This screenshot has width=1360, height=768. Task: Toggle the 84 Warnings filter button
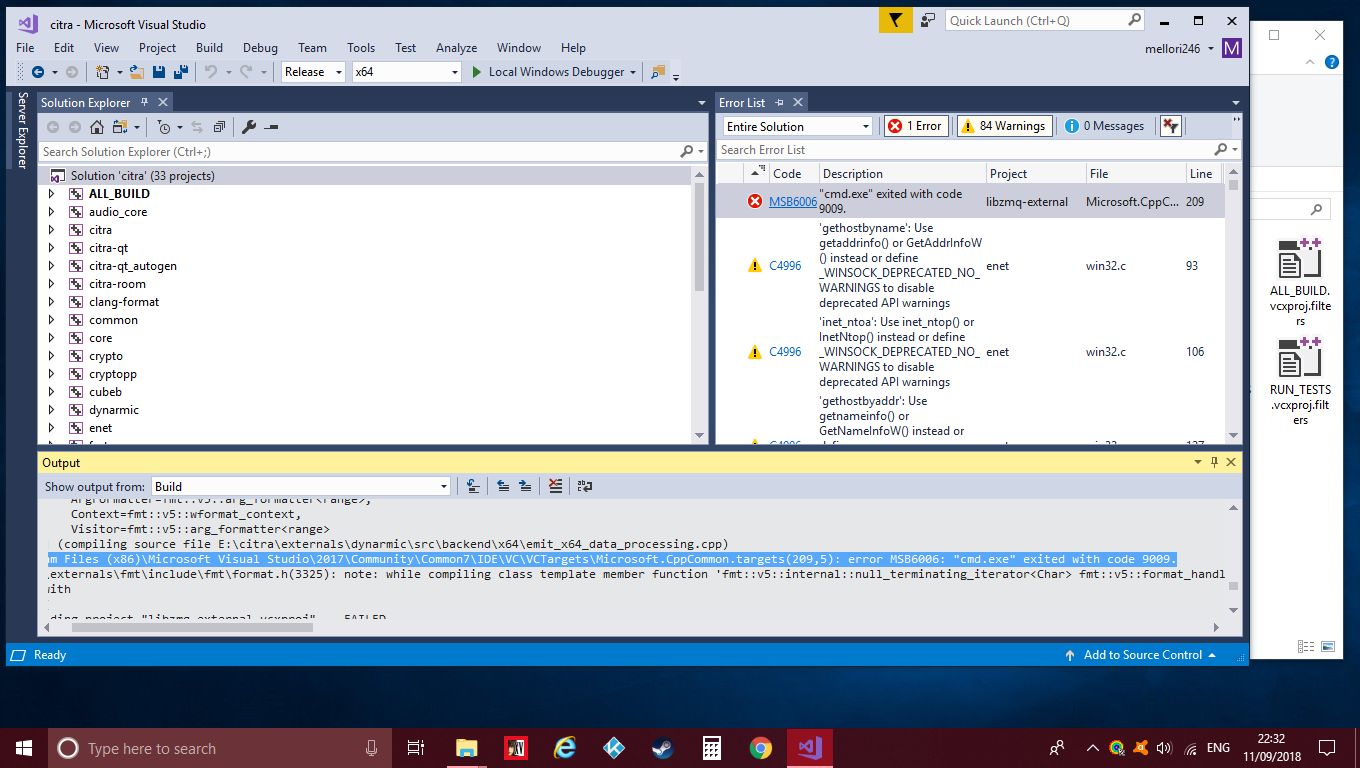click(1004, 126)
